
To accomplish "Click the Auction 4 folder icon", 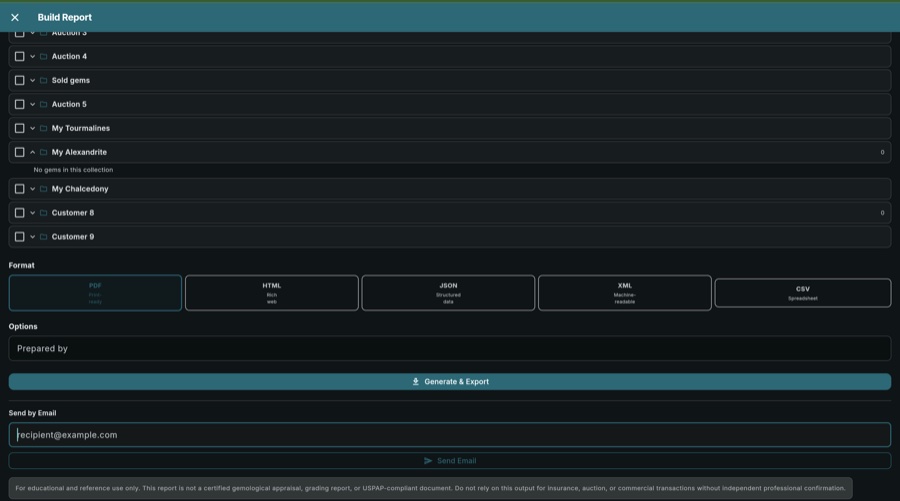I will (44, 56).
